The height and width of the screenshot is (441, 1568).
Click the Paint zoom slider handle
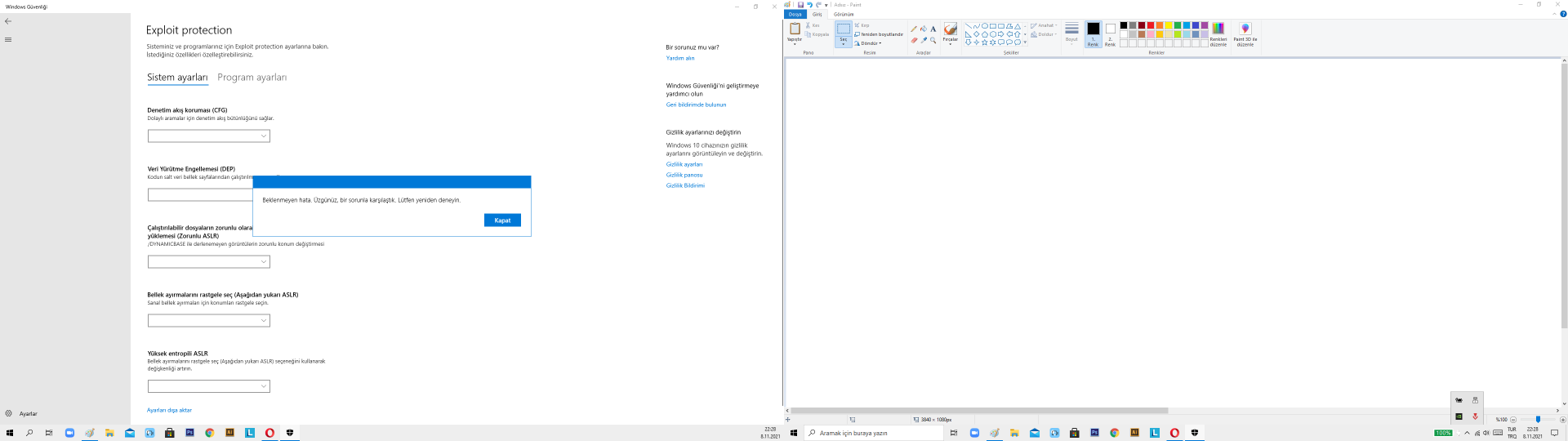tap(1538, 419)
